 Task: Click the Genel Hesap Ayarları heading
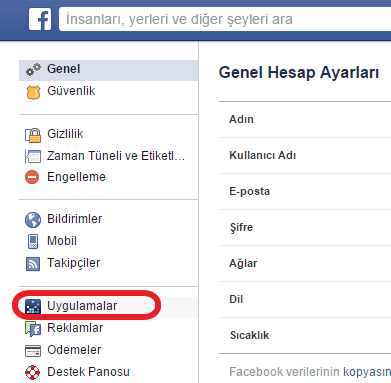point(299,72)
